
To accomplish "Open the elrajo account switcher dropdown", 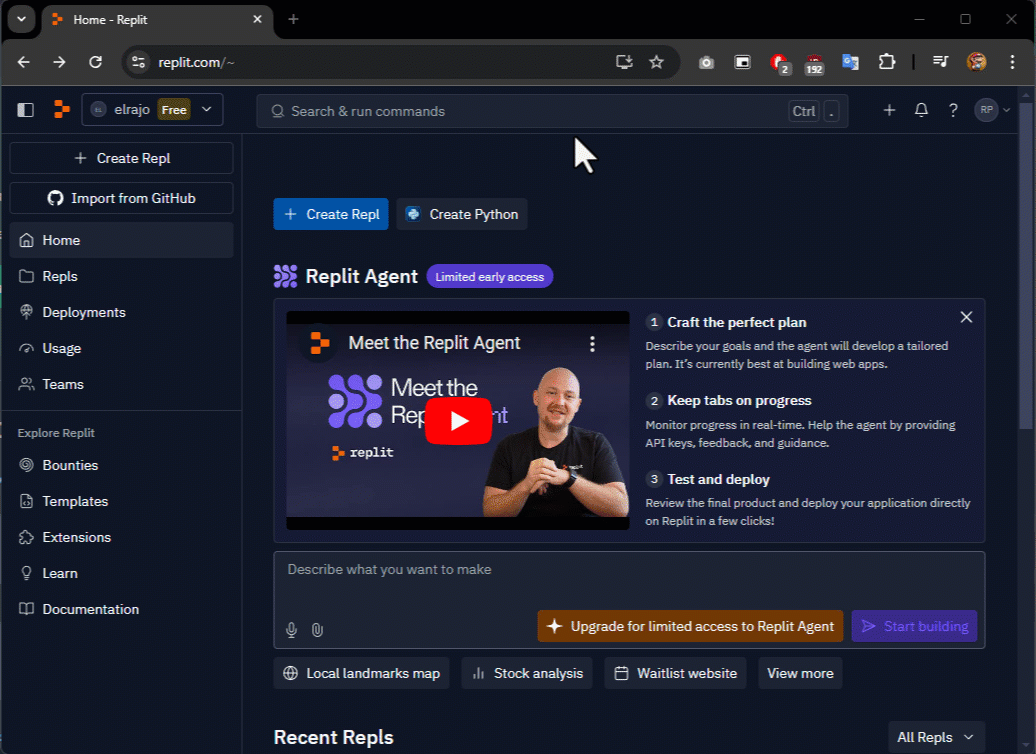I will tap(152, 110).
